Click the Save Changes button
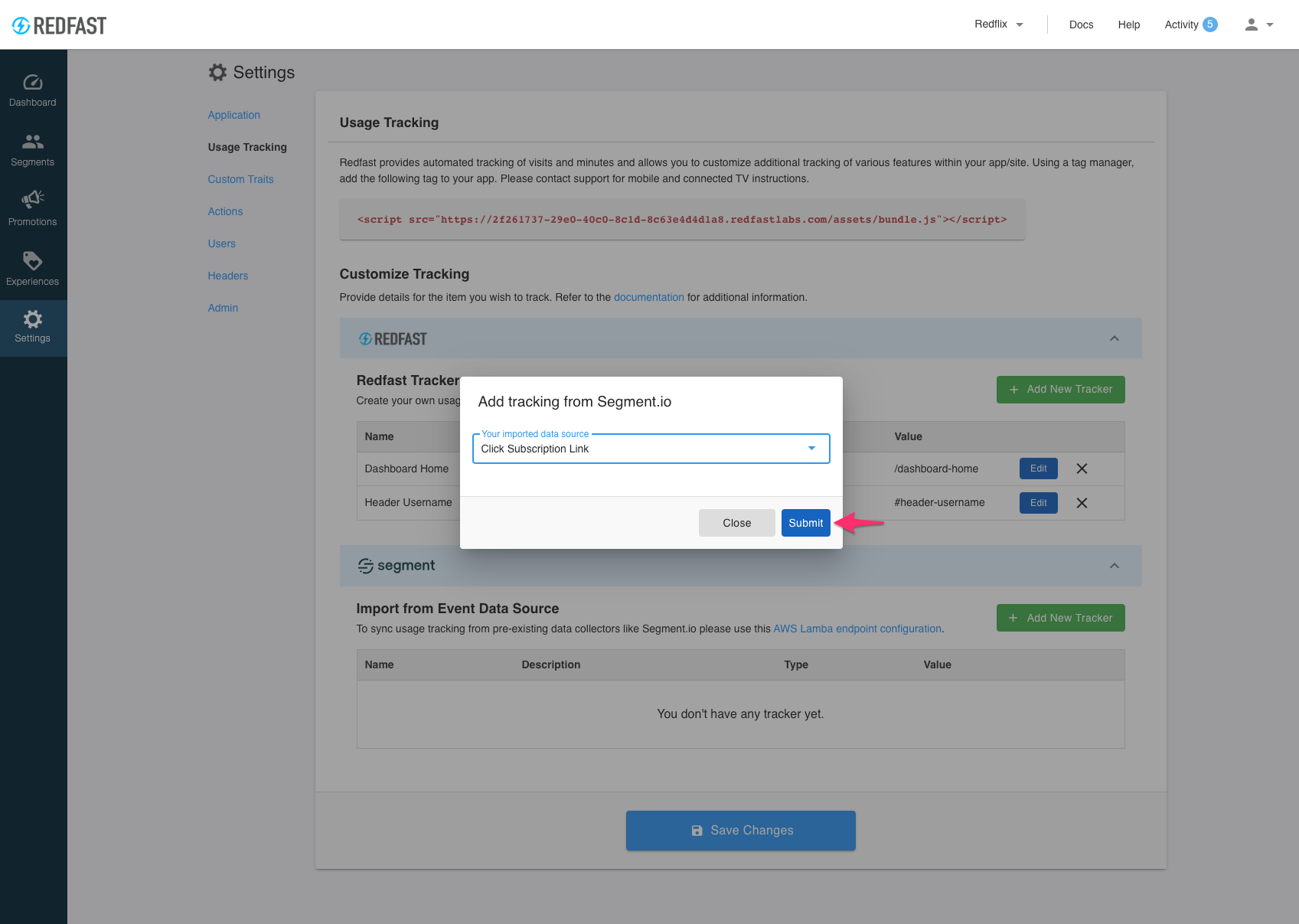The height and width of the screenshot is (924, 1299). pyautogui.click(x=741, y=831)
